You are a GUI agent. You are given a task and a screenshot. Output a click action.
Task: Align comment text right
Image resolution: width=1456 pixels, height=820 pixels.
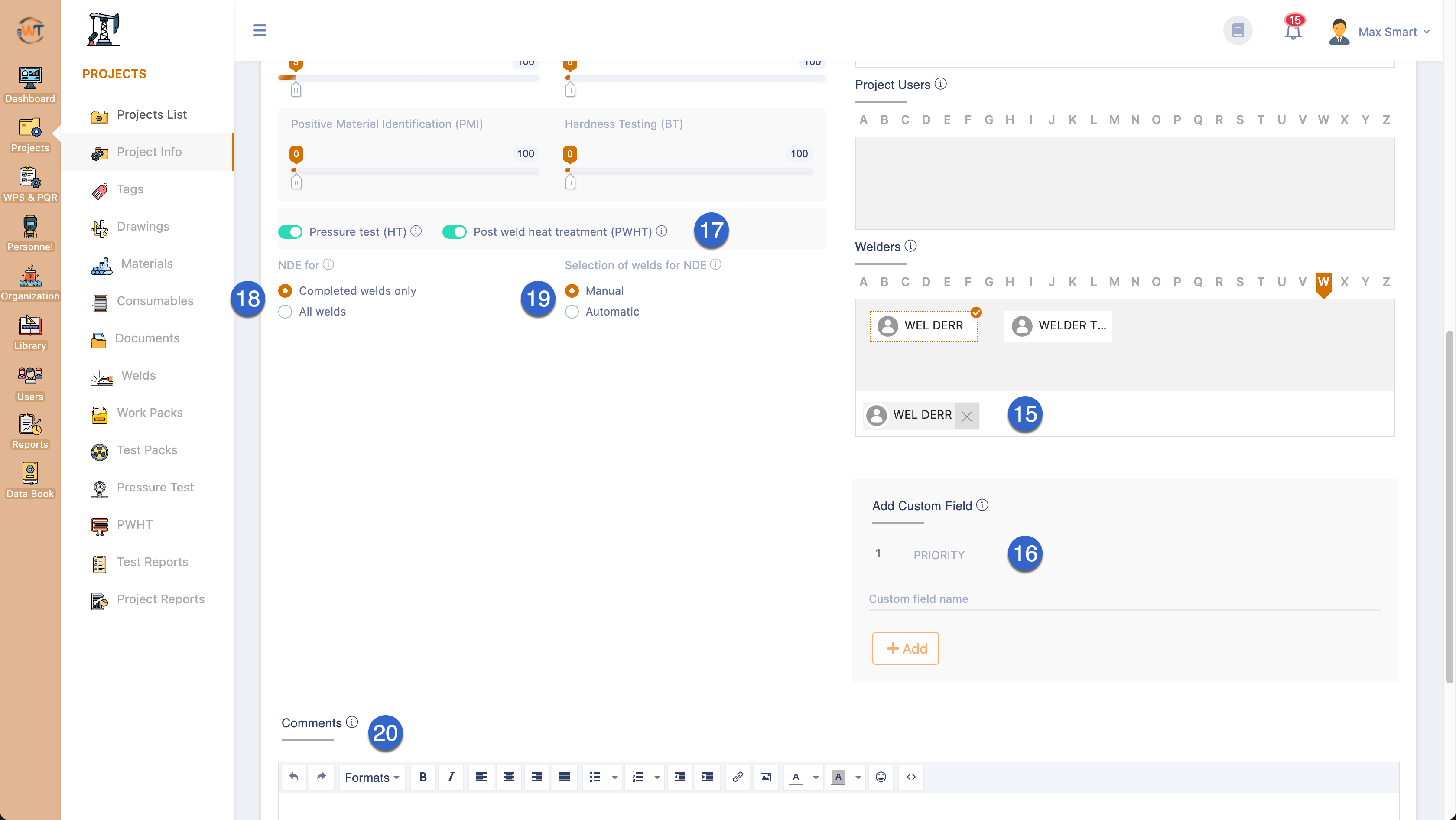point(536,777)
